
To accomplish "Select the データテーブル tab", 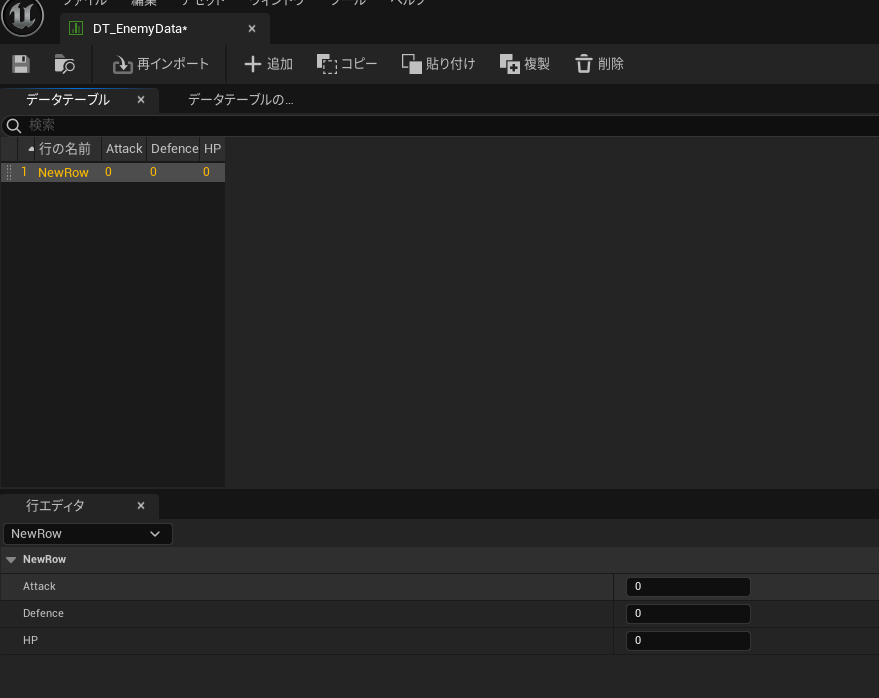I will point(68,99).
